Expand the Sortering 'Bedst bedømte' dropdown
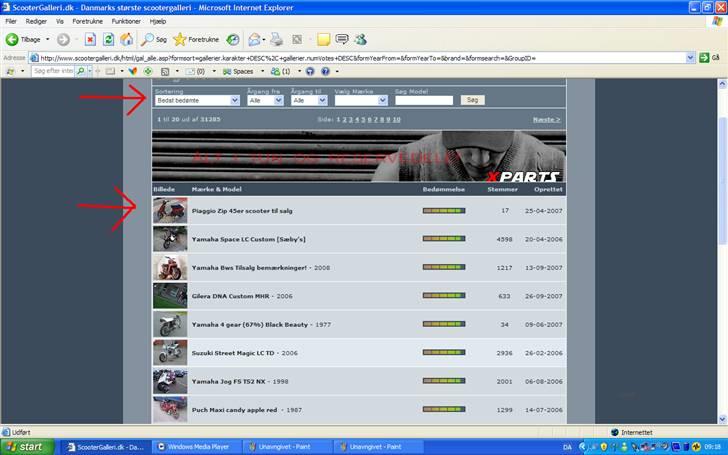728x455 pixels. [x=197, y=101]
